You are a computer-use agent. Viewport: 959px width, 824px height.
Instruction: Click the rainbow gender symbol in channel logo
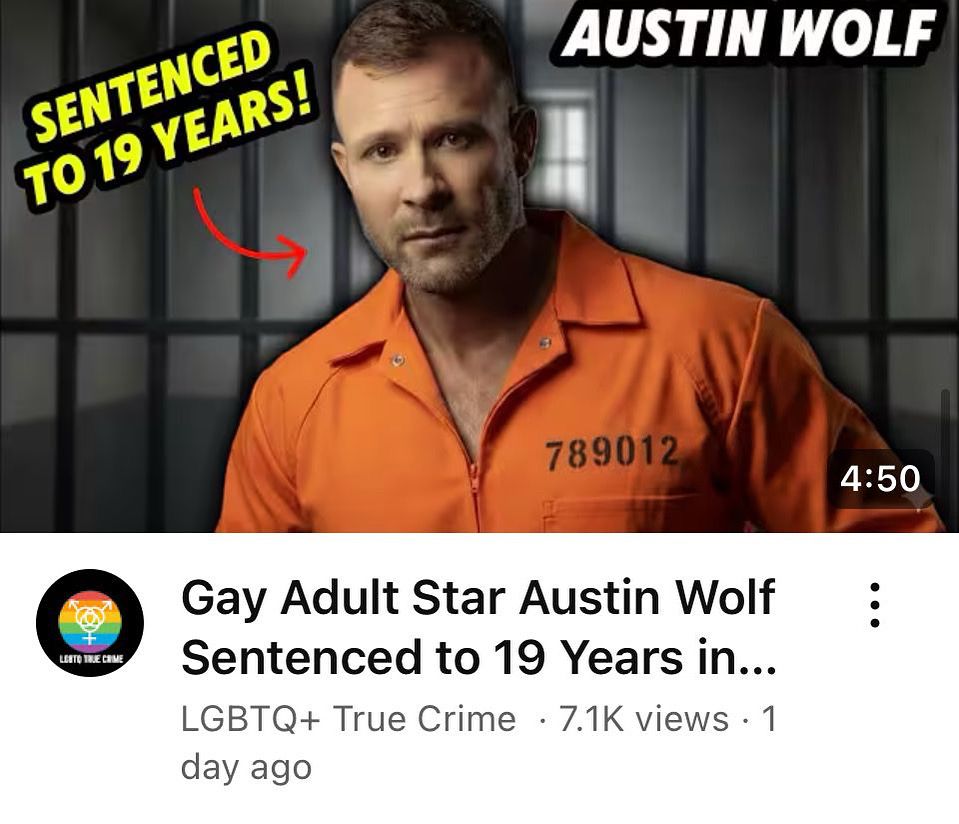click(x=90, y=620)
